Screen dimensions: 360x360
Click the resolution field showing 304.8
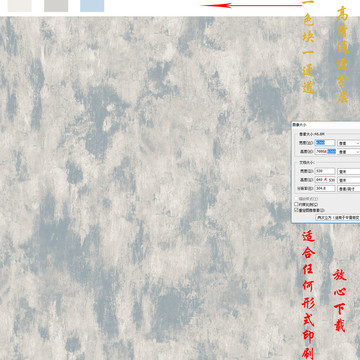click(325, 188)
